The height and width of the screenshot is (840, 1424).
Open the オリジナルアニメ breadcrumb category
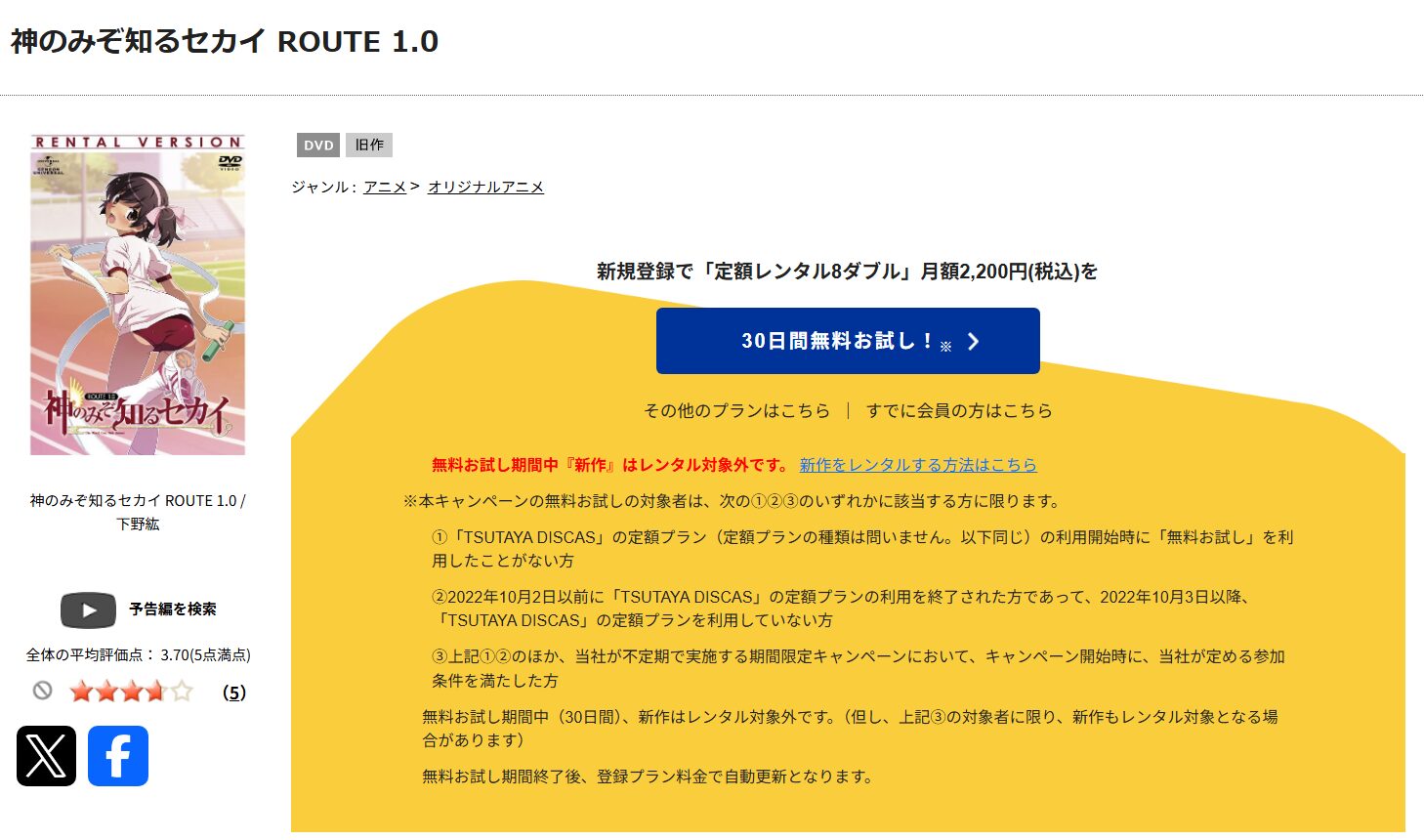click(485, 187)
